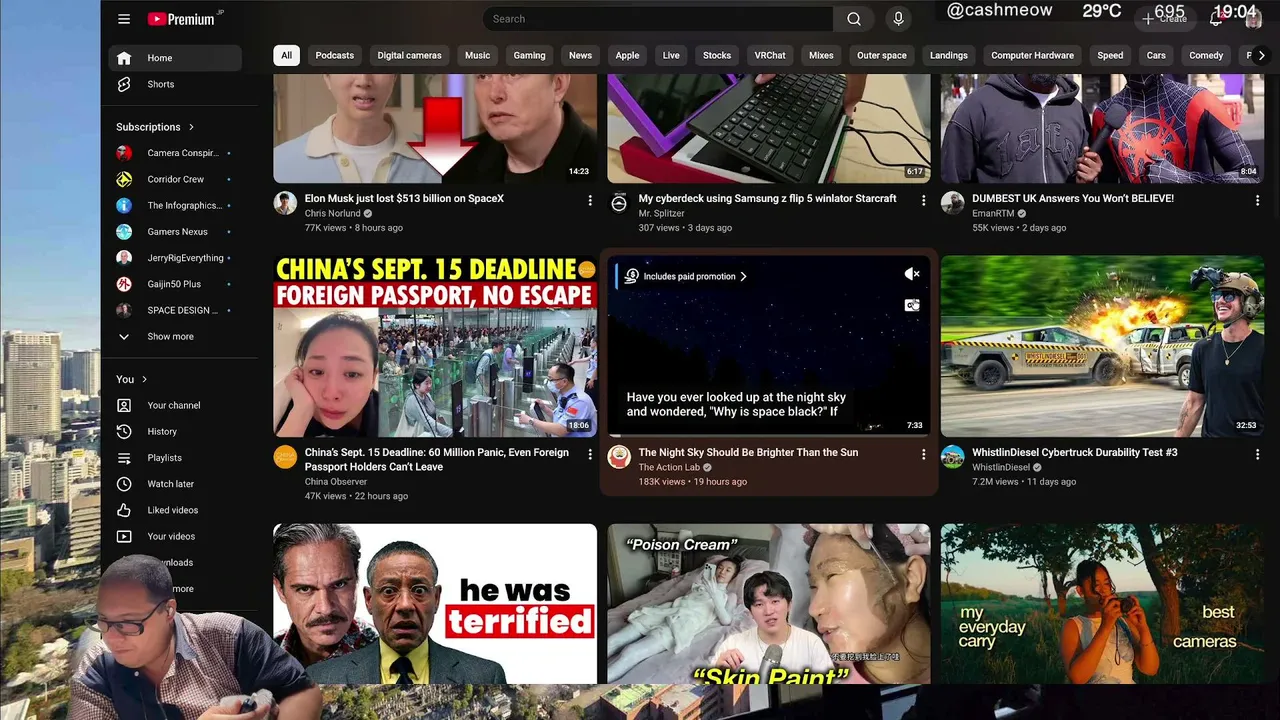
Task: Open watch History in the sidebar
Action: tap(175, 431)
